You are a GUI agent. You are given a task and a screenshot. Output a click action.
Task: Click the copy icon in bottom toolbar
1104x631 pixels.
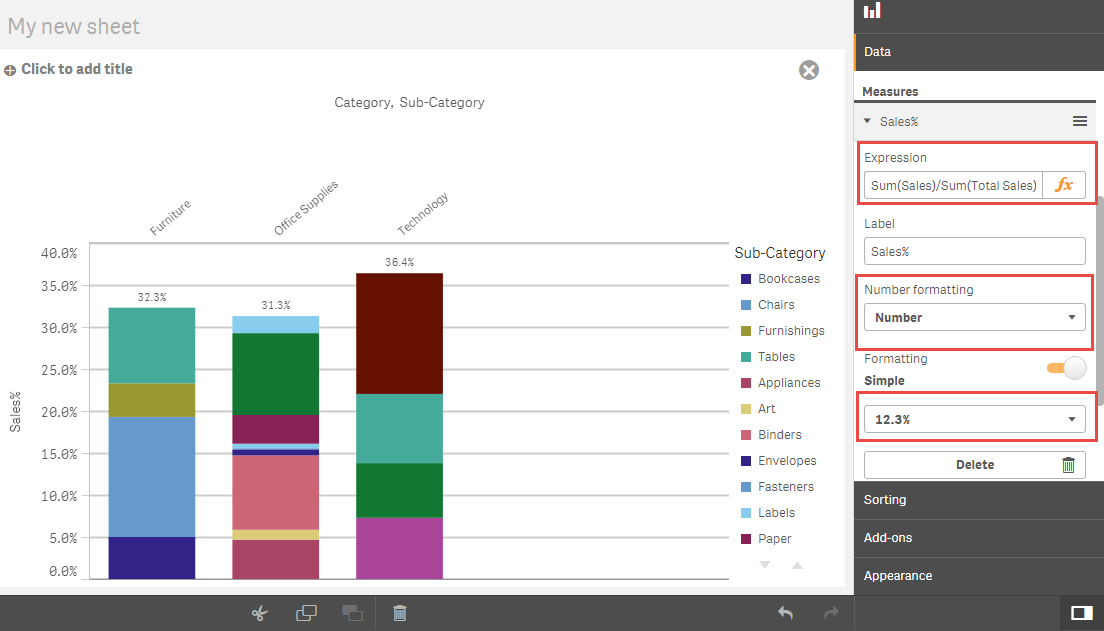306,613
